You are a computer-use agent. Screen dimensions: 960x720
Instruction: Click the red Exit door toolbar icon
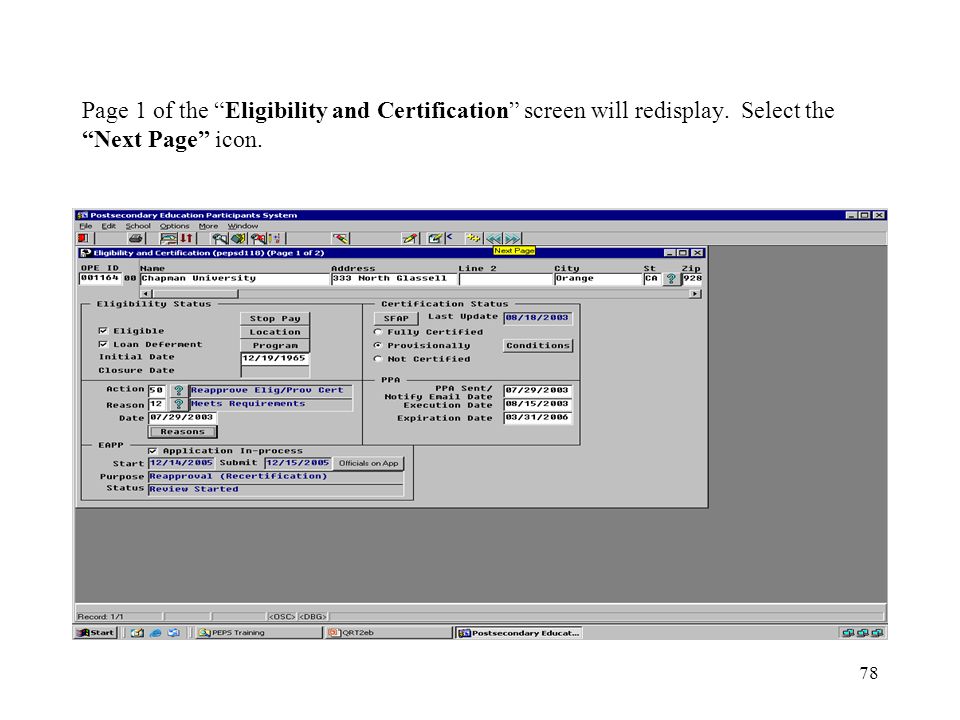(83, 238)
